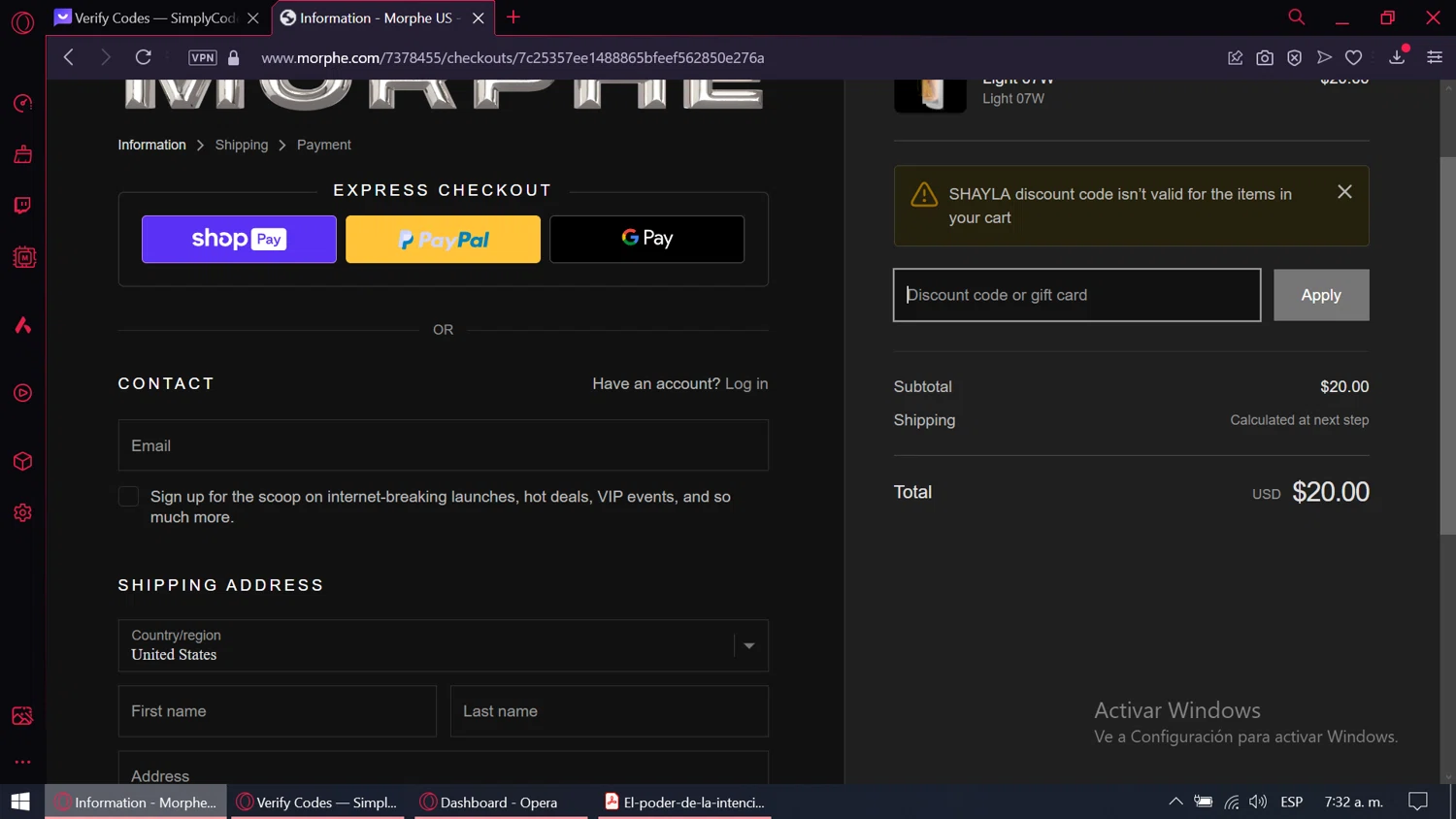Open GX Cleaner chip icon in sidebar
Image resolution: width=1456 pixels, height=819 pixels.
pos(23,257)
